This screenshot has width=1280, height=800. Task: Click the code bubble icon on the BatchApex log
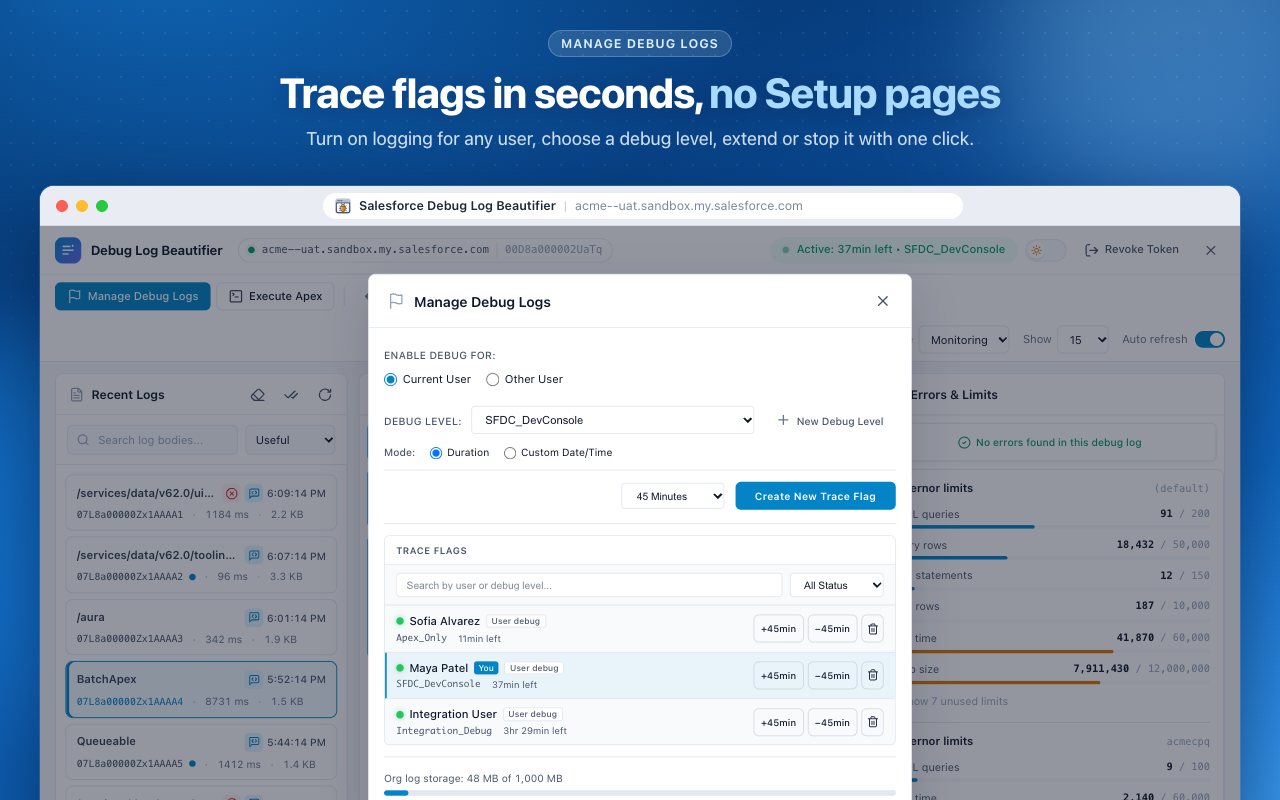click(x=254, y=680)
